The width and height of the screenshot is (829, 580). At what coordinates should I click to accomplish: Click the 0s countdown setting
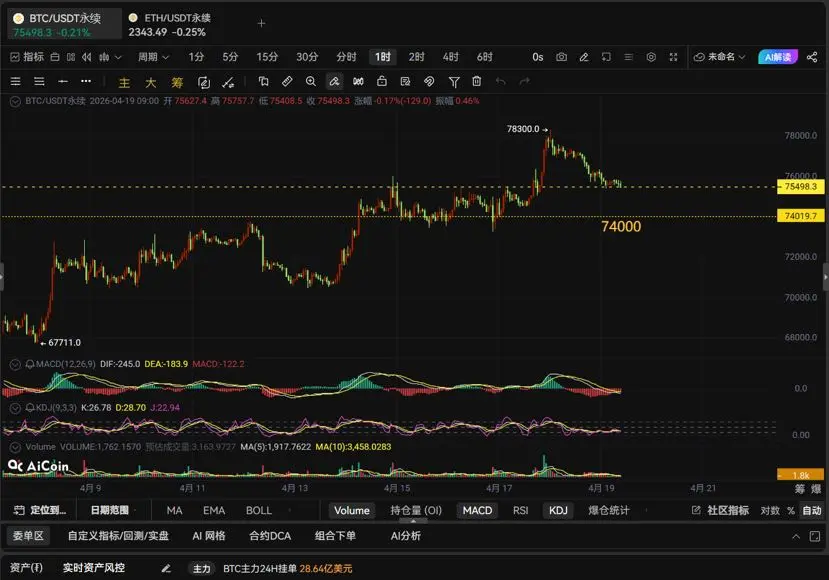[538, 57]
